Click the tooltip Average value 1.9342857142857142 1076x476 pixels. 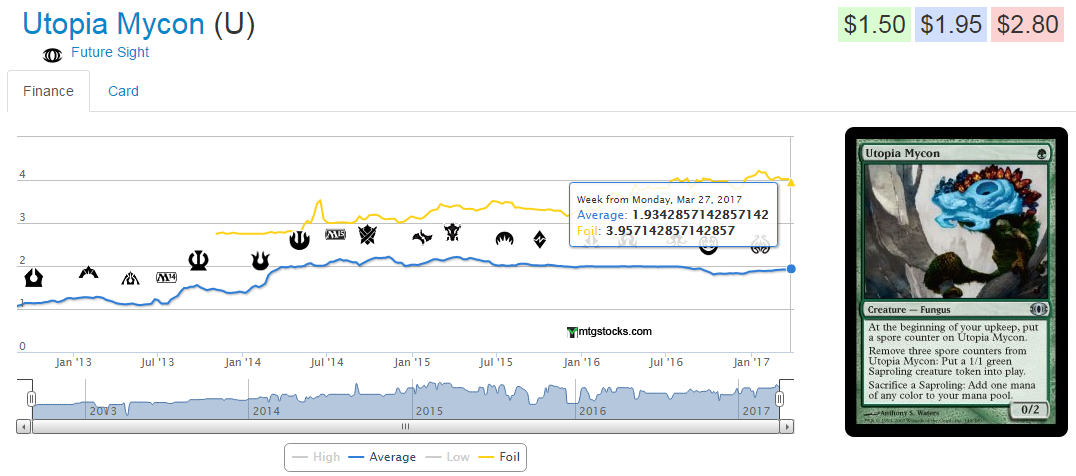(x=700, y=215)
